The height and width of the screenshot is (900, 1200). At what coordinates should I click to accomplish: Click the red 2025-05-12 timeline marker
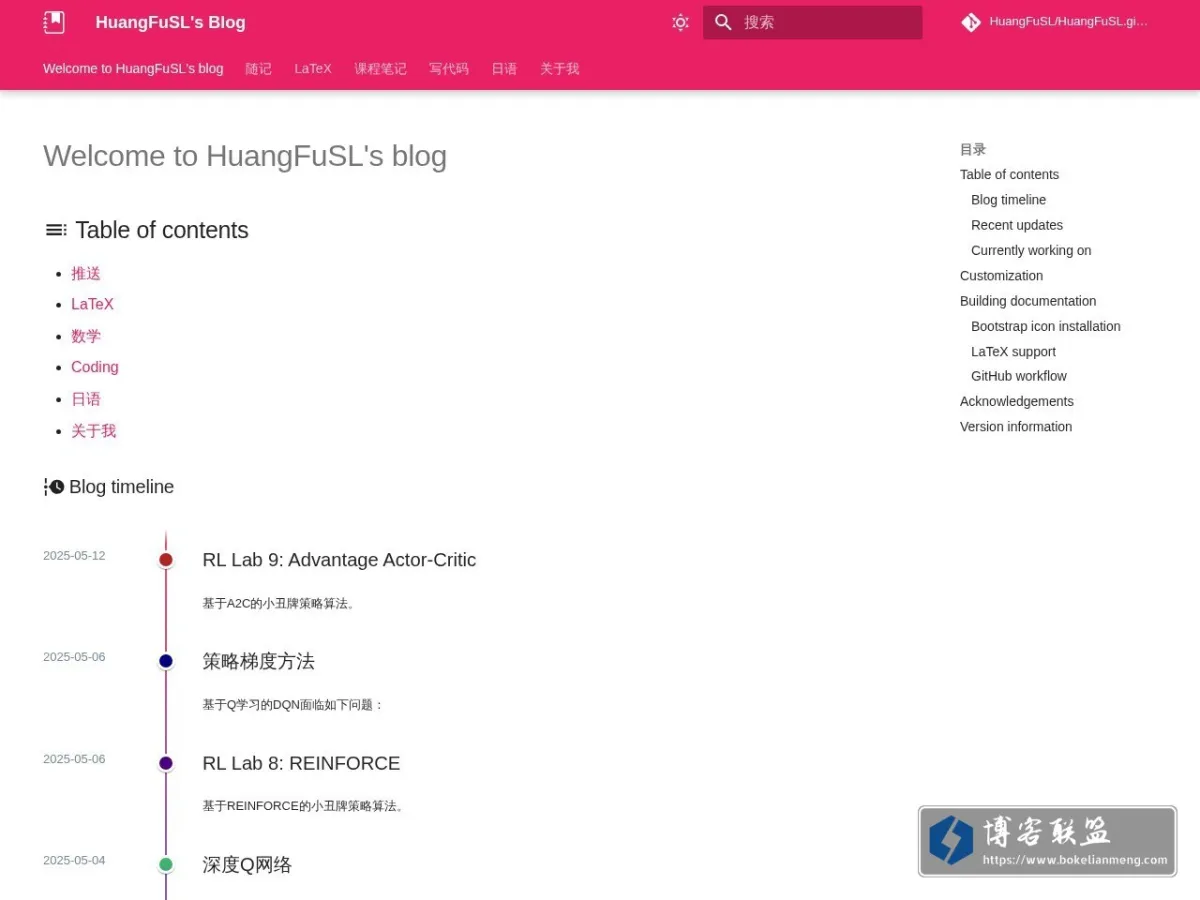pyautogui.click(x=166, y=560)
